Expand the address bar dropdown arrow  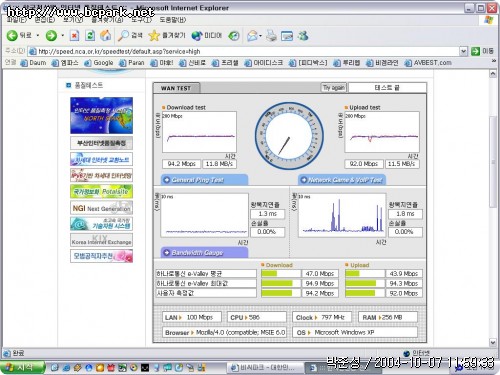point(463,51)
